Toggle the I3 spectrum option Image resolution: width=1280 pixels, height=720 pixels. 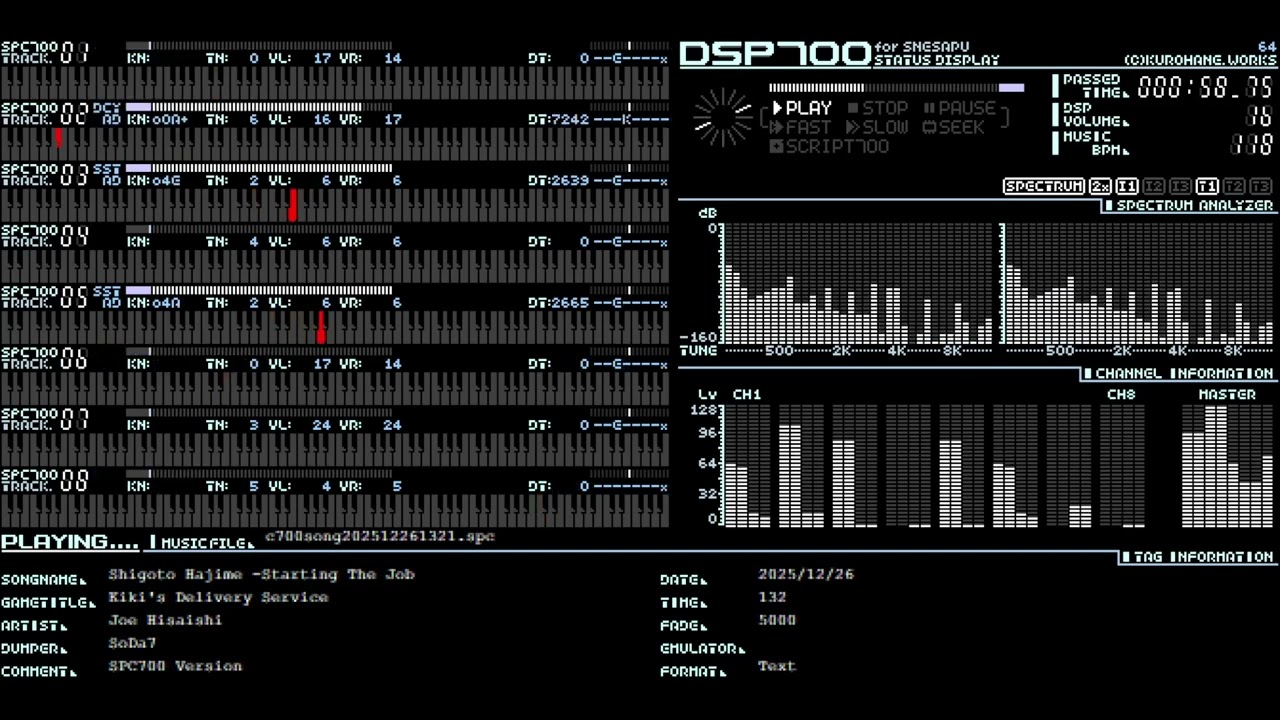[x=1181, y=186]
